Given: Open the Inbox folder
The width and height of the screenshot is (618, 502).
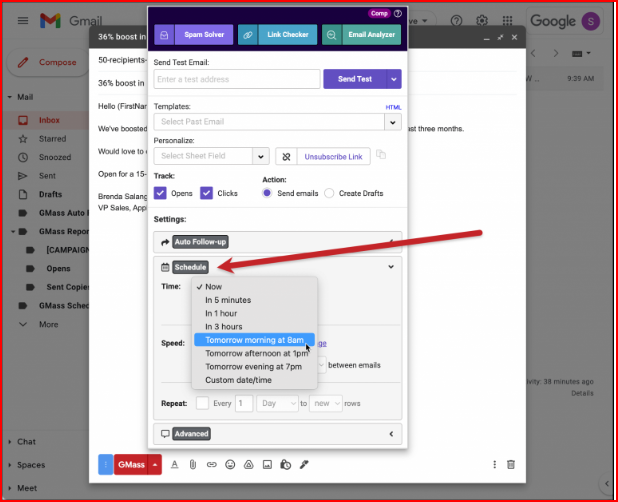Looking at the screenshot, I should point(49,120).
